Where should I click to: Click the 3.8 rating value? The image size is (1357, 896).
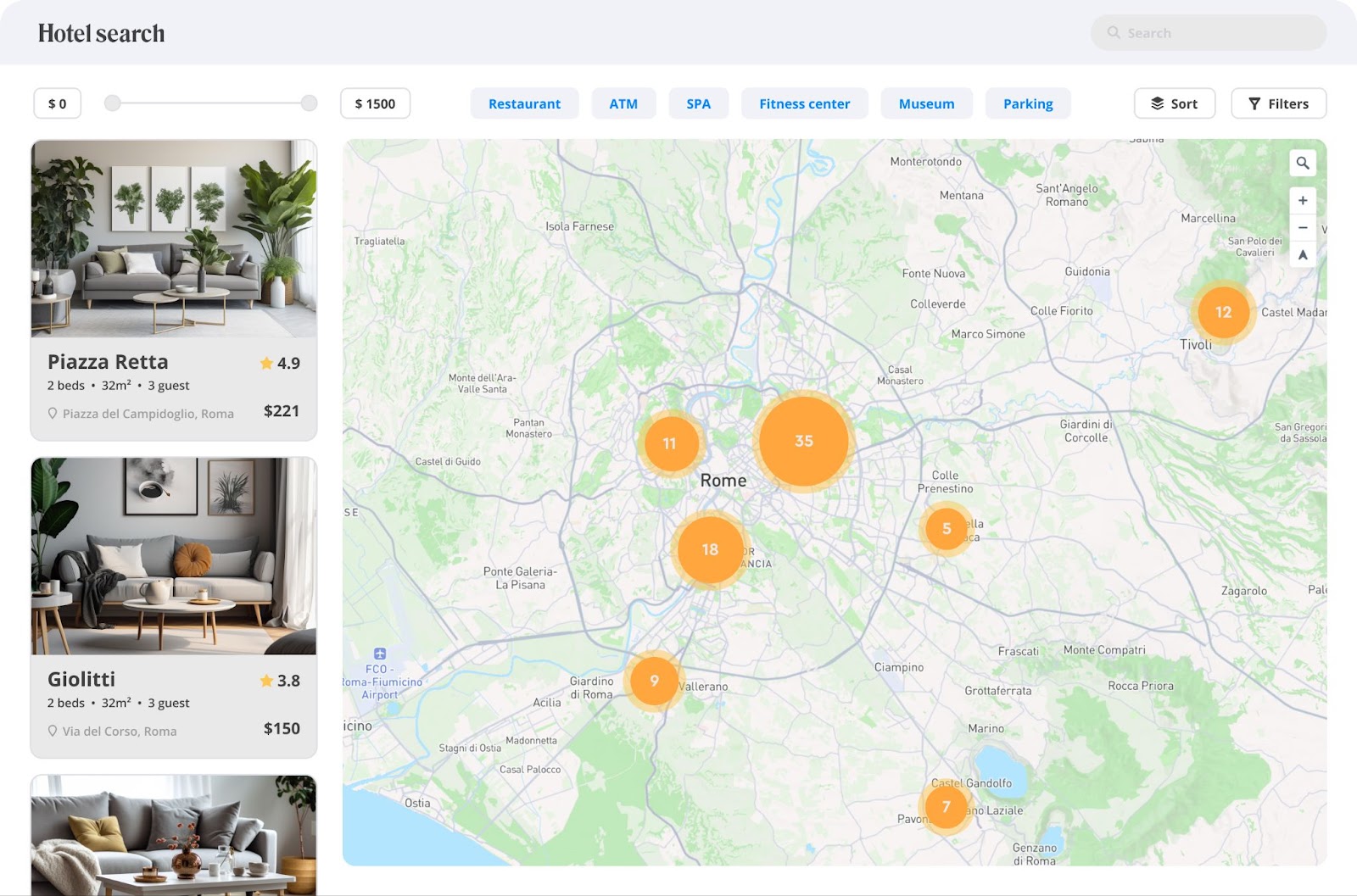[288, 681]
